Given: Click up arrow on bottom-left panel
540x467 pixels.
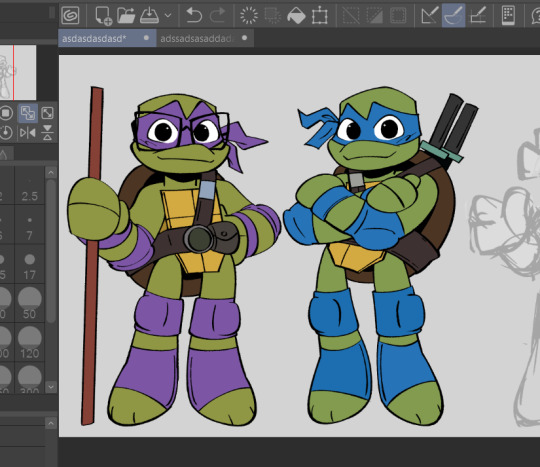Looking at the screenshot, I should point(51,423).
